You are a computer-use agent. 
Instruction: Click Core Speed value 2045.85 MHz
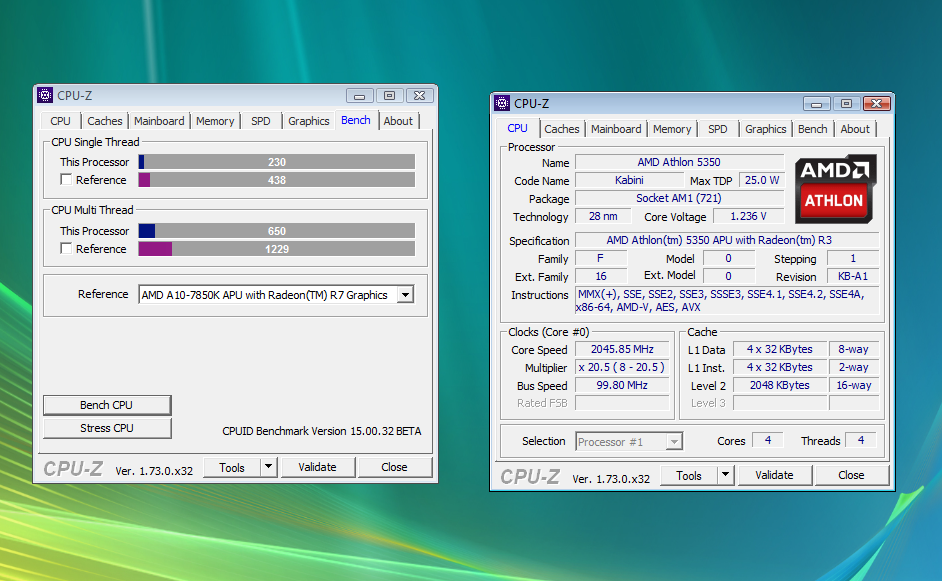(622, 349)
